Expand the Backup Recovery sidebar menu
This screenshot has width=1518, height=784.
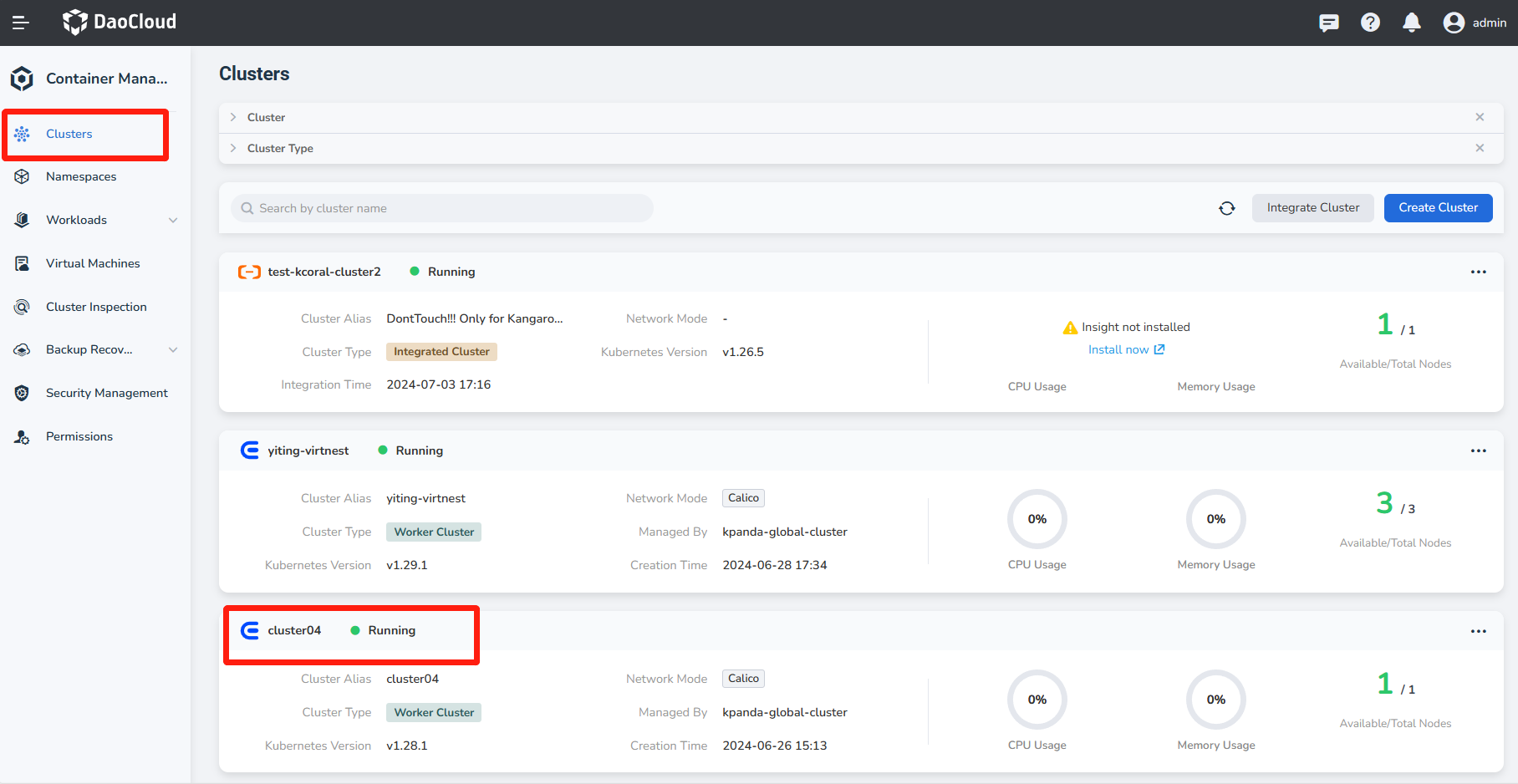[x=173, y=350]
